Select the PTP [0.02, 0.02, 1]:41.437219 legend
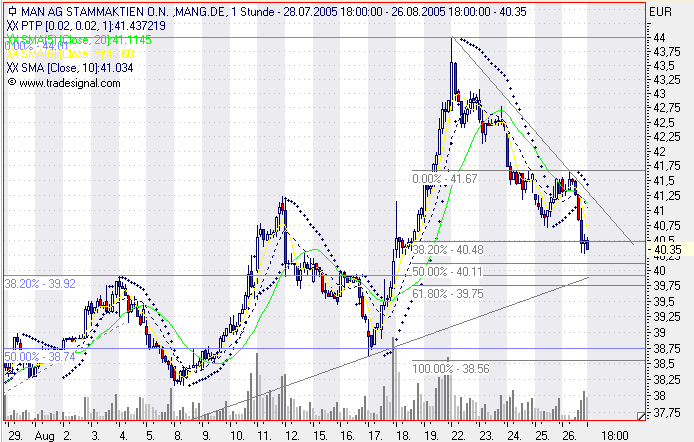694x442 pixels. [93, 26]
